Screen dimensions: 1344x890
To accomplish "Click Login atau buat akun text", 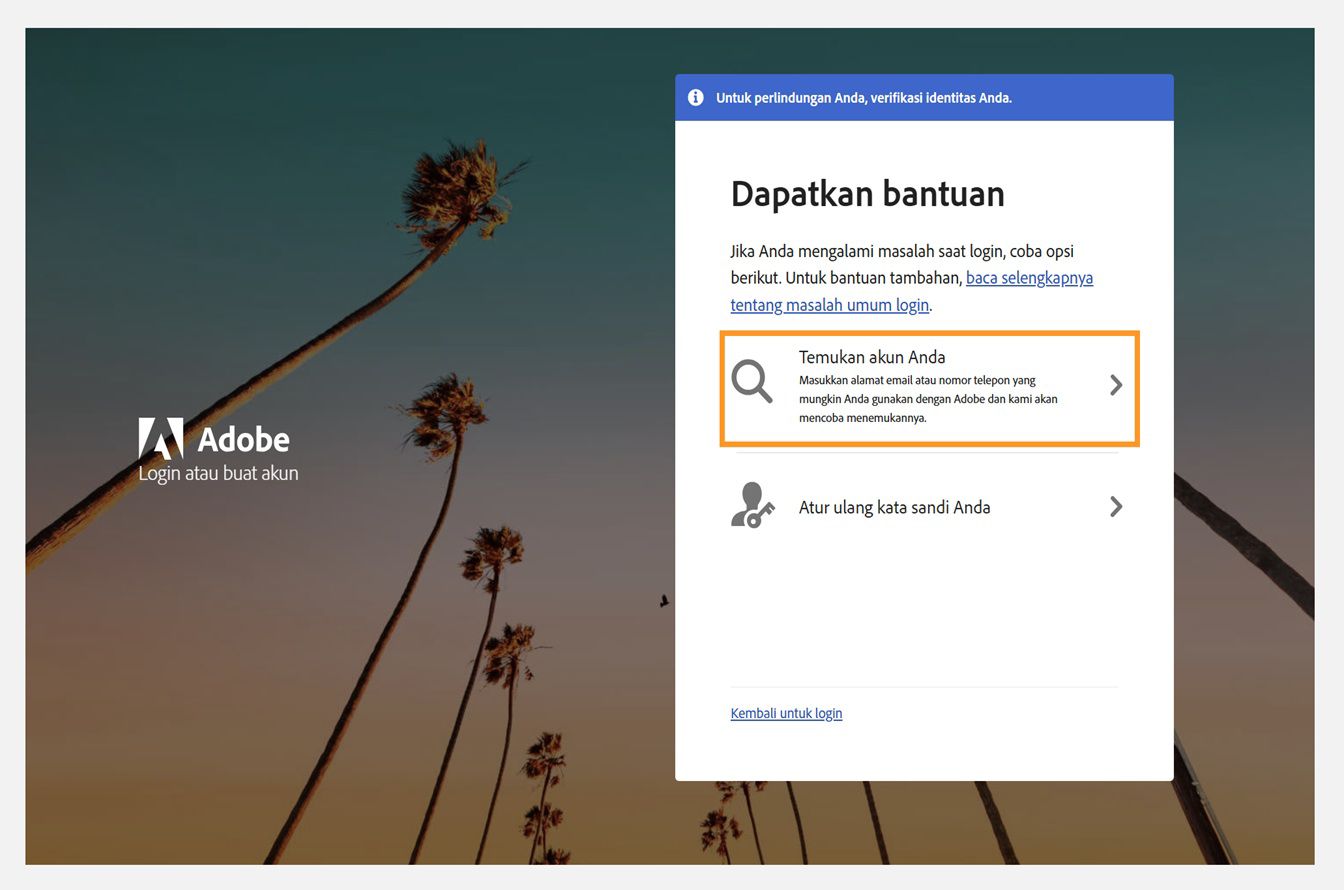I will click(217, 471).
